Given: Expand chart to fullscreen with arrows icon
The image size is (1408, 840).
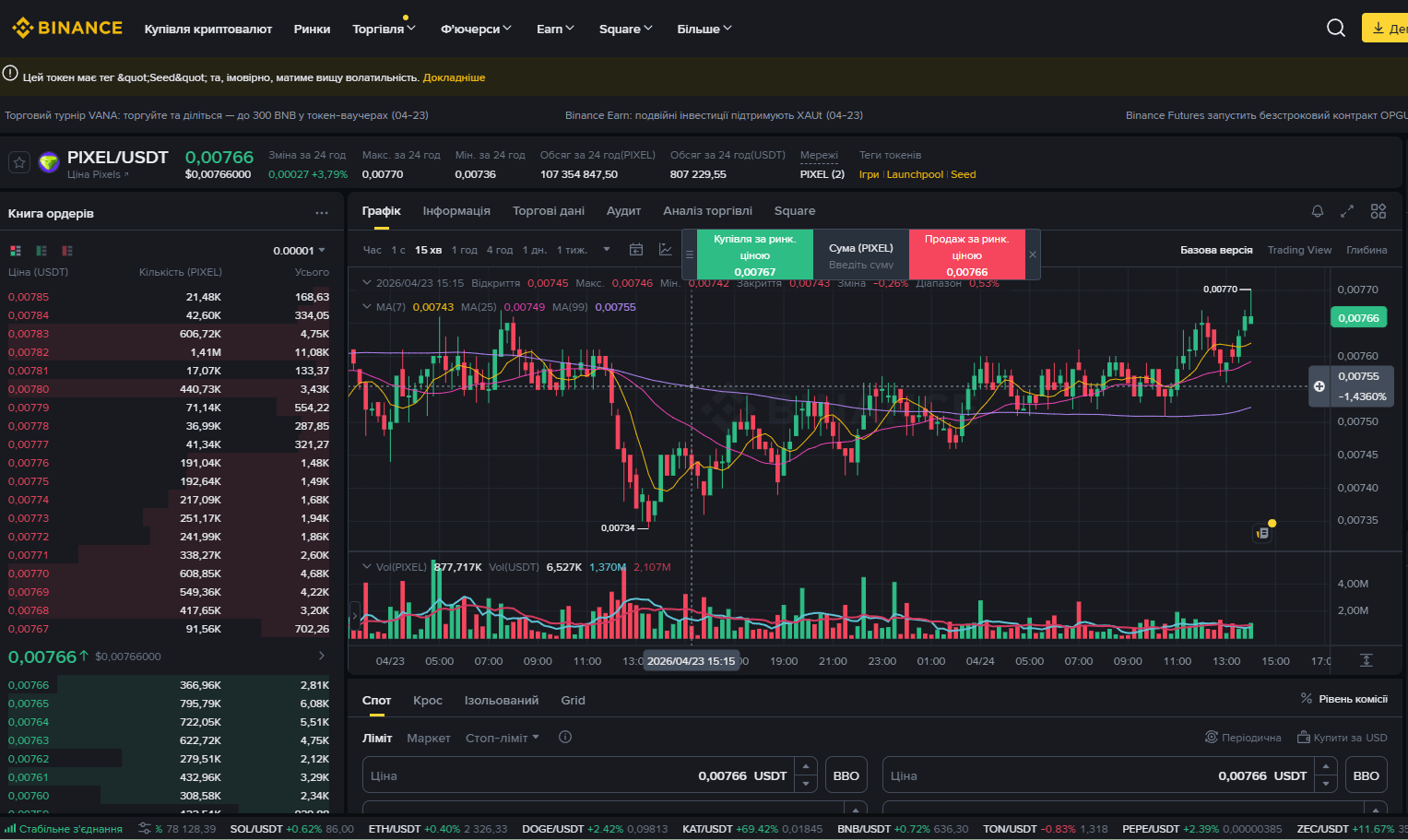Looking at the screenshot, I should (x=1347, y=211).
